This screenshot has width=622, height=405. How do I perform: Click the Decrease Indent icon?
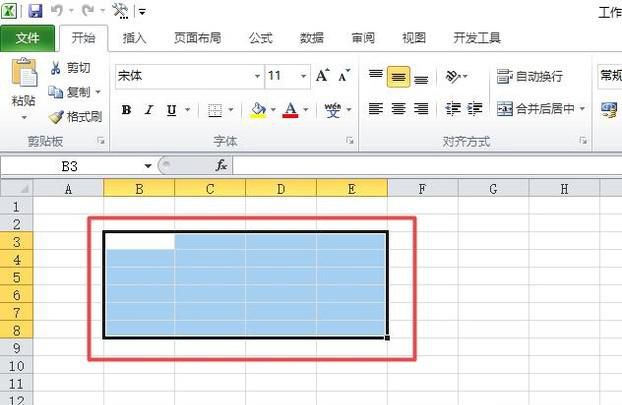[x=452, y=108]
